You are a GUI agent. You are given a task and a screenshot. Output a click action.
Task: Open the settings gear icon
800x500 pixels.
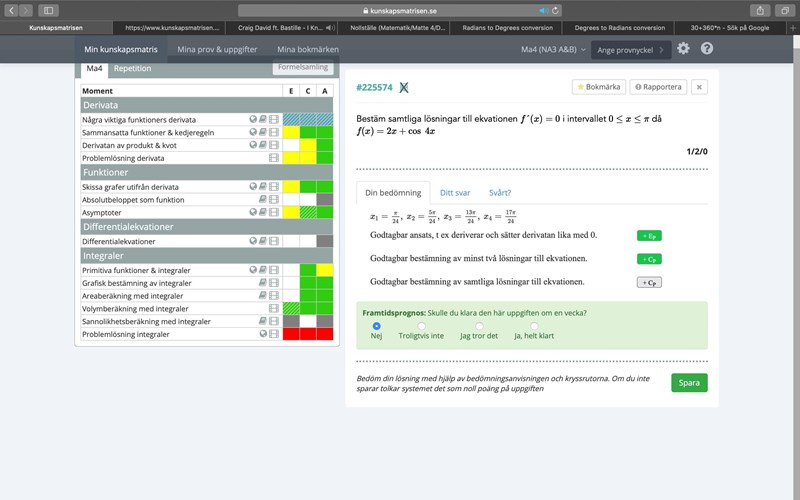[x=683, y=48]
